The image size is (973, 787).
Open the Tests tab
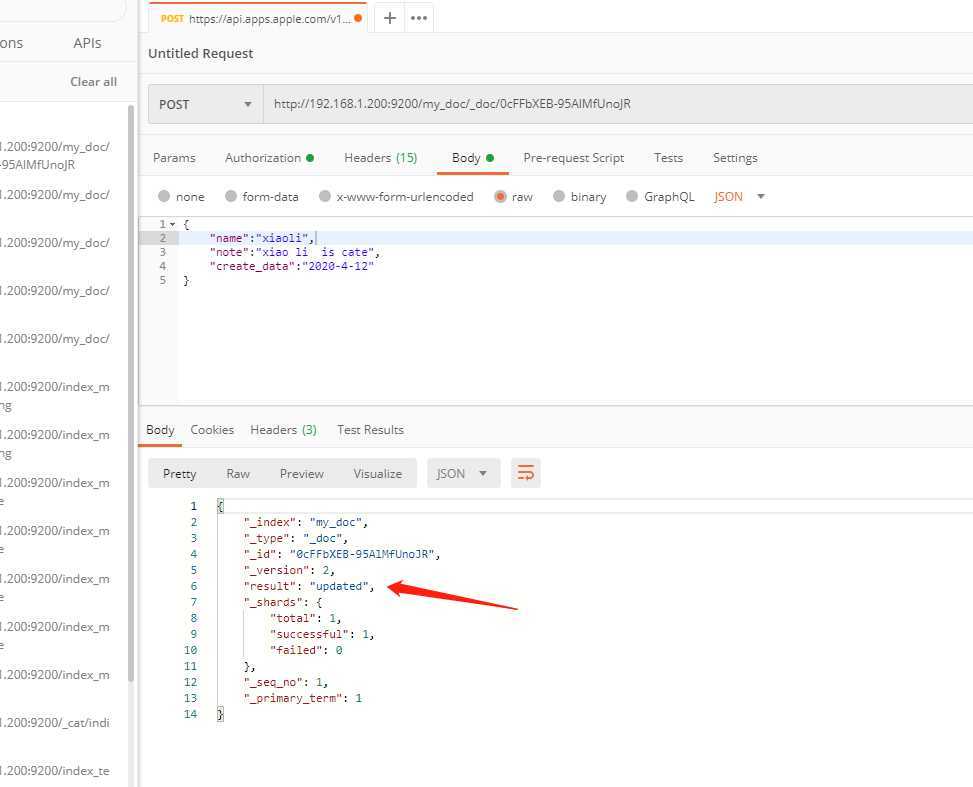[x=668, y=158]
